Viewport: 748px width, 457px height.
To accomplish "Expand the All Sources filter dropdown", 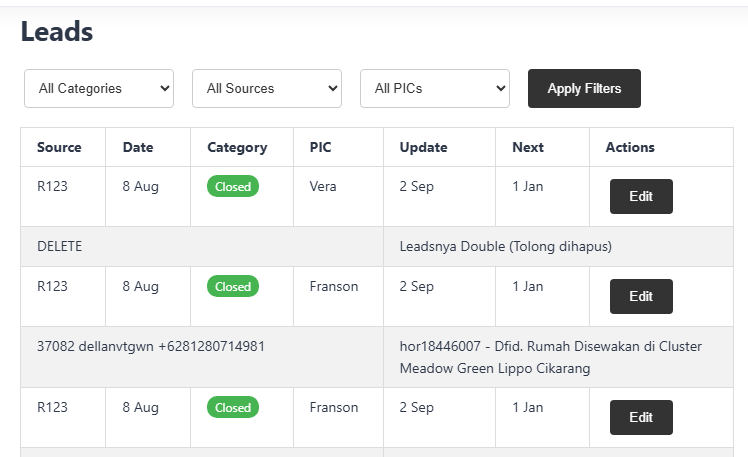I will (267, 88).
